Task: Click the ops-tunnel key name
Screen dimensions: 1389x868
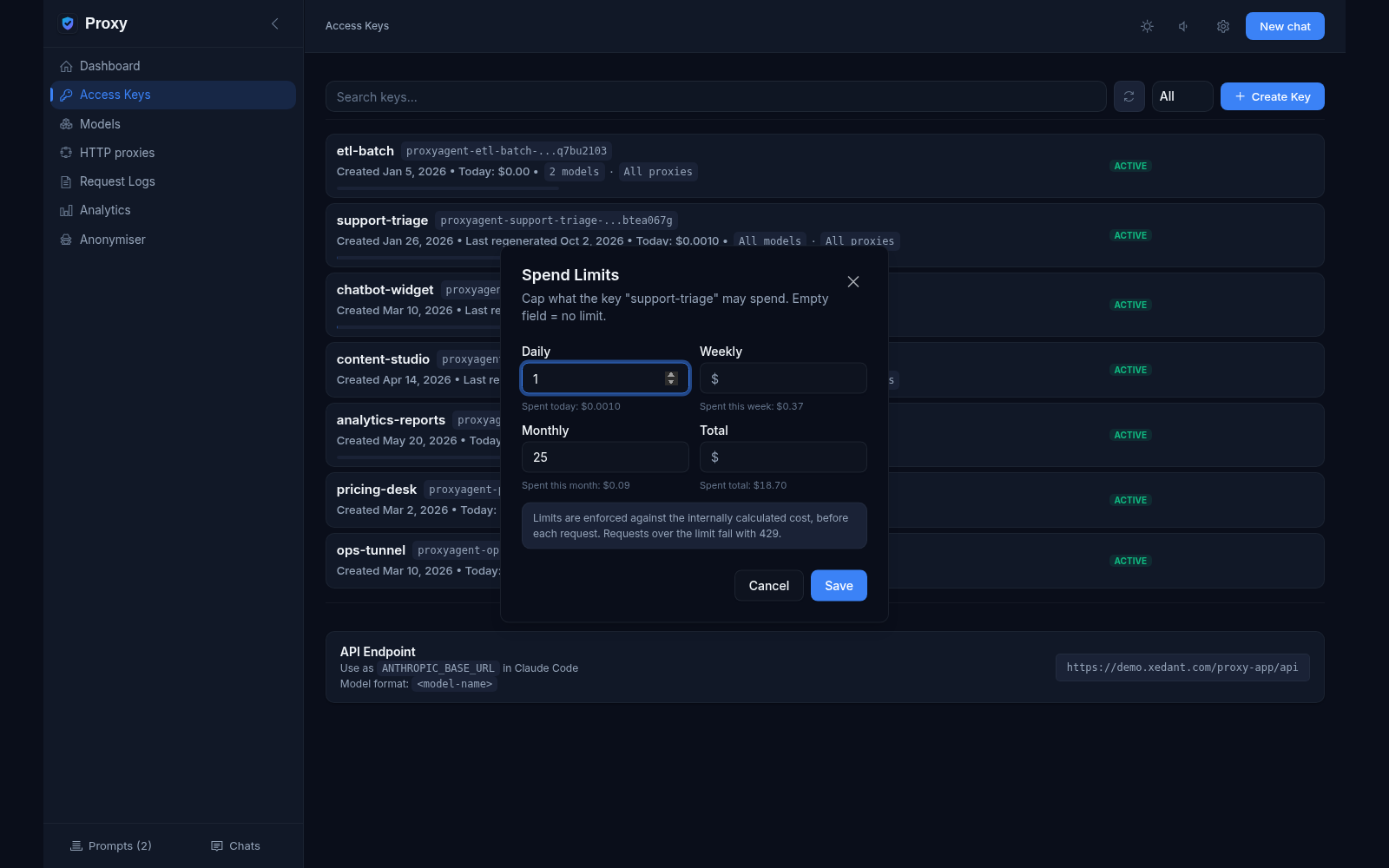Action: click(x=371, y=550)
